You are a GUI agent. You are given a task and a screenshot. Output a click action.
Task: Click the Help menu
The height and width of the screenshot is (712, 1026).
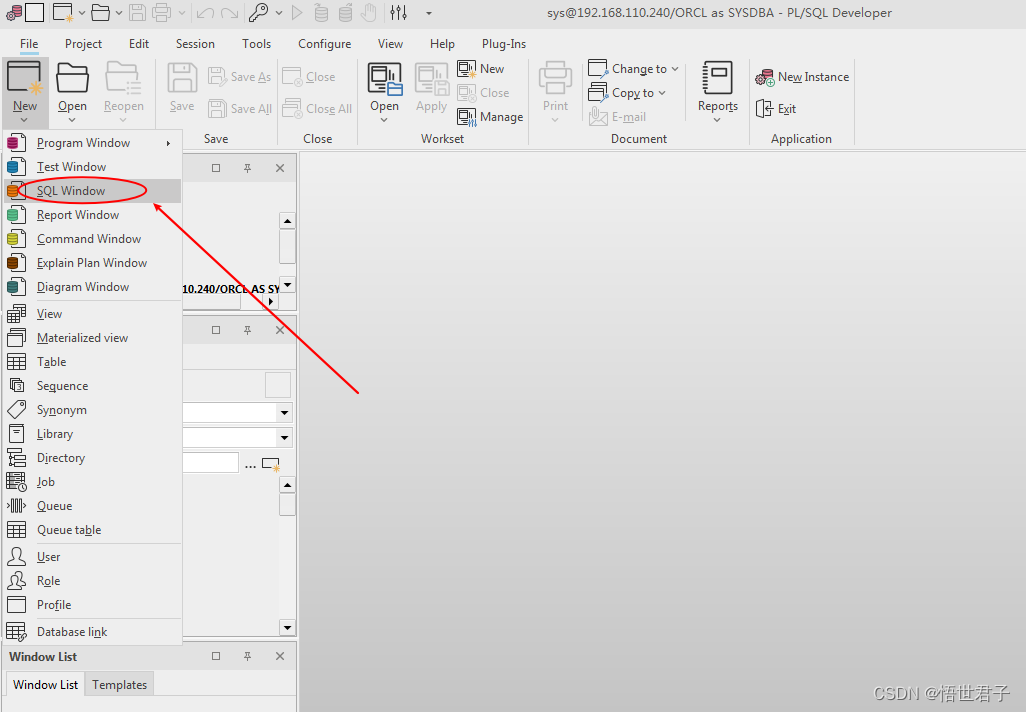(x=442, y=44)
